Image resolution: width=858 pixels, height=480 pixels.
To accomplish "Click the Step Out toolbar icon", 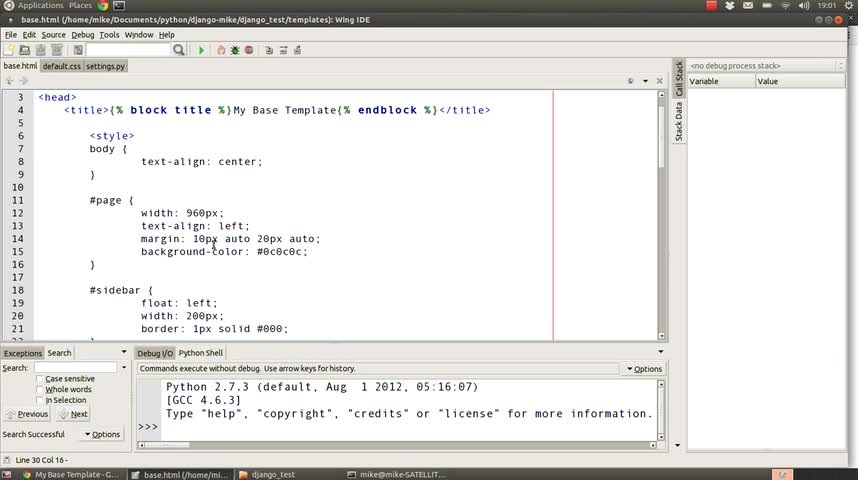I will (x=298, y=50).
